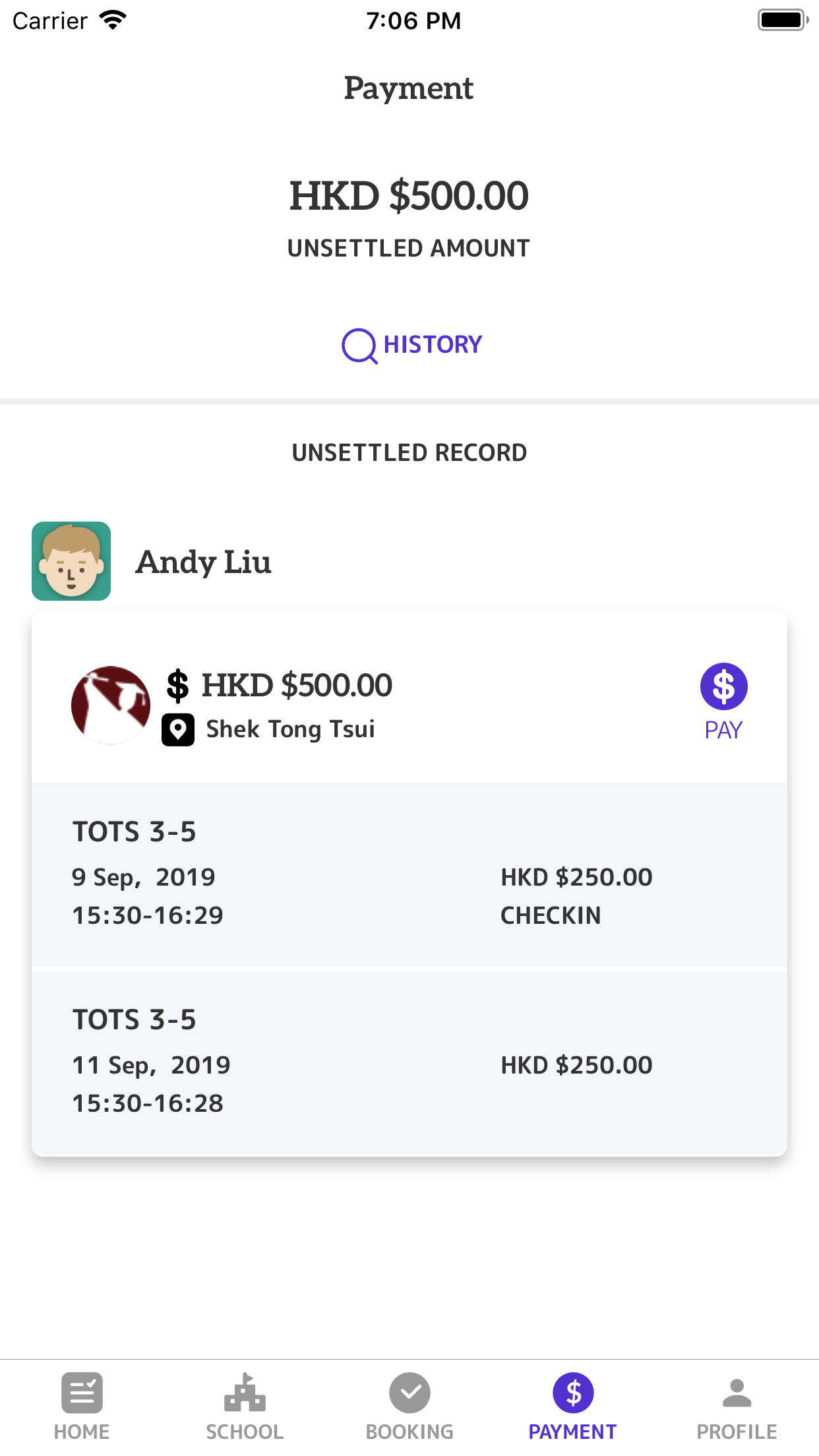Open the 9 Sep 2019 TOTS 3-5 record
The image size is (819, 1456).
[409, 875]
